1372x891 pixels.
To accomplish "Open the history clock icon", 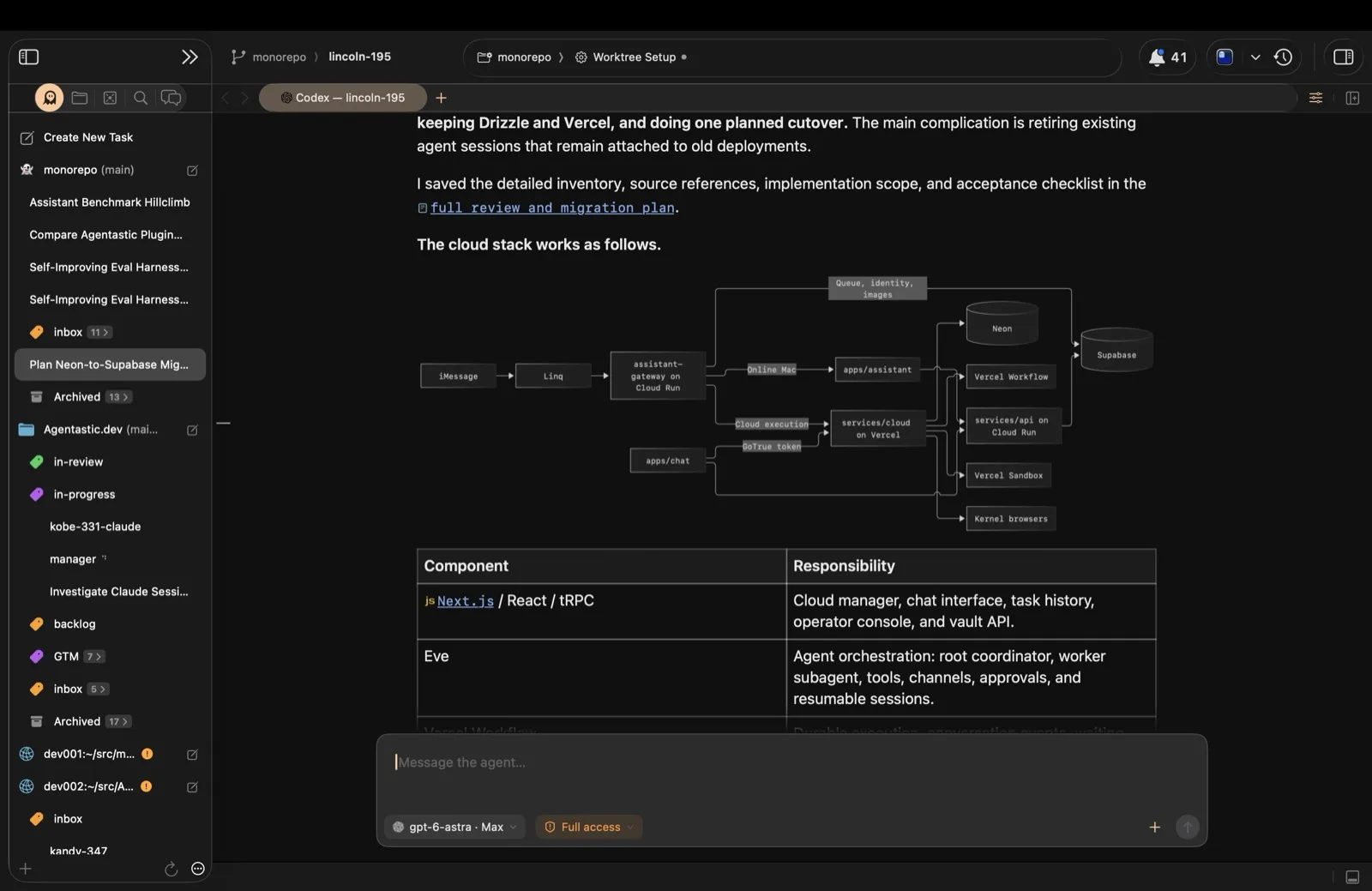I will pos(1283,57).
